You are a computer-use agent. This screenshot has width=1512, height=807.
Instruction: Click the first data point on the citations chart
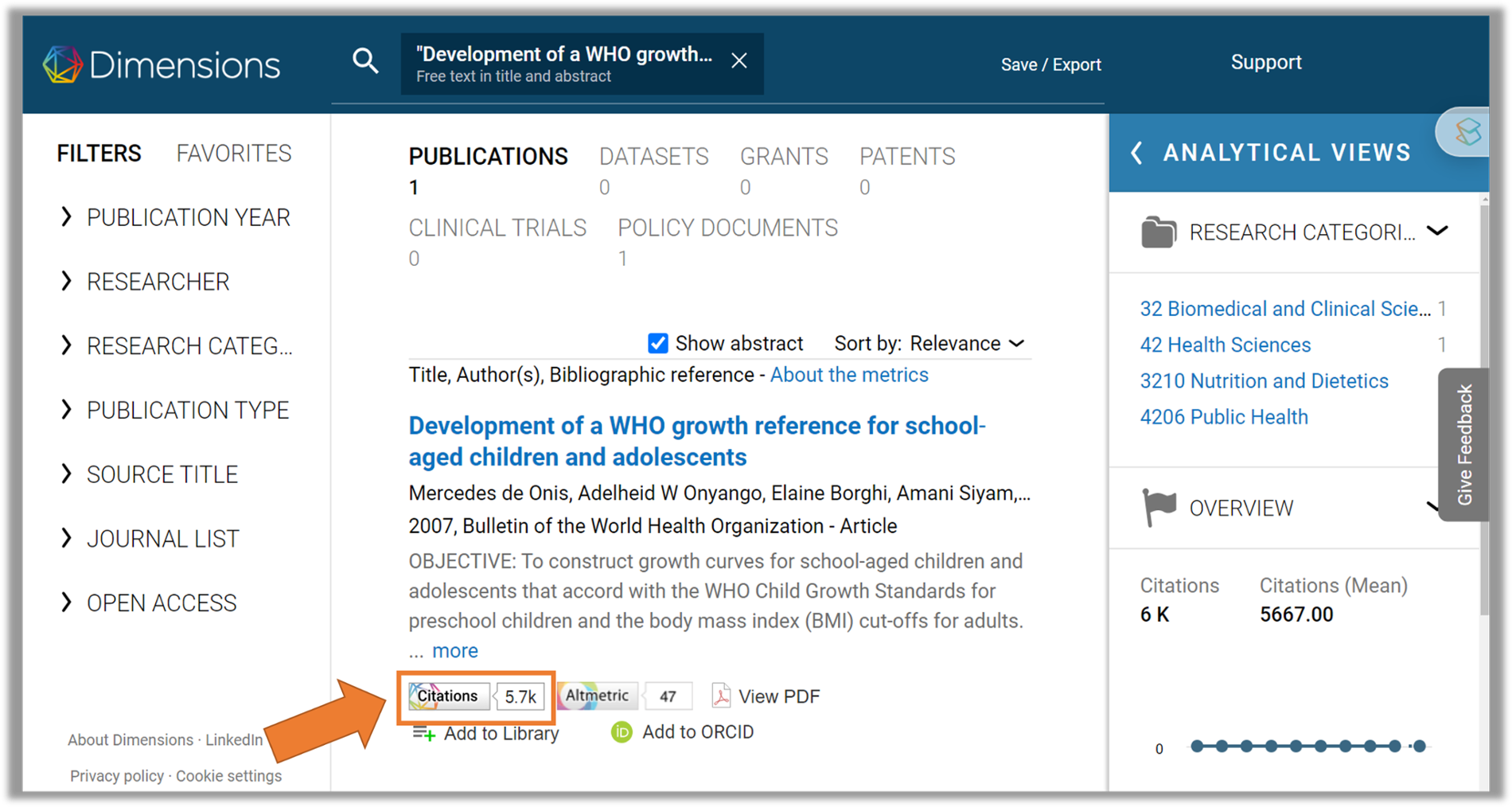1197,746
